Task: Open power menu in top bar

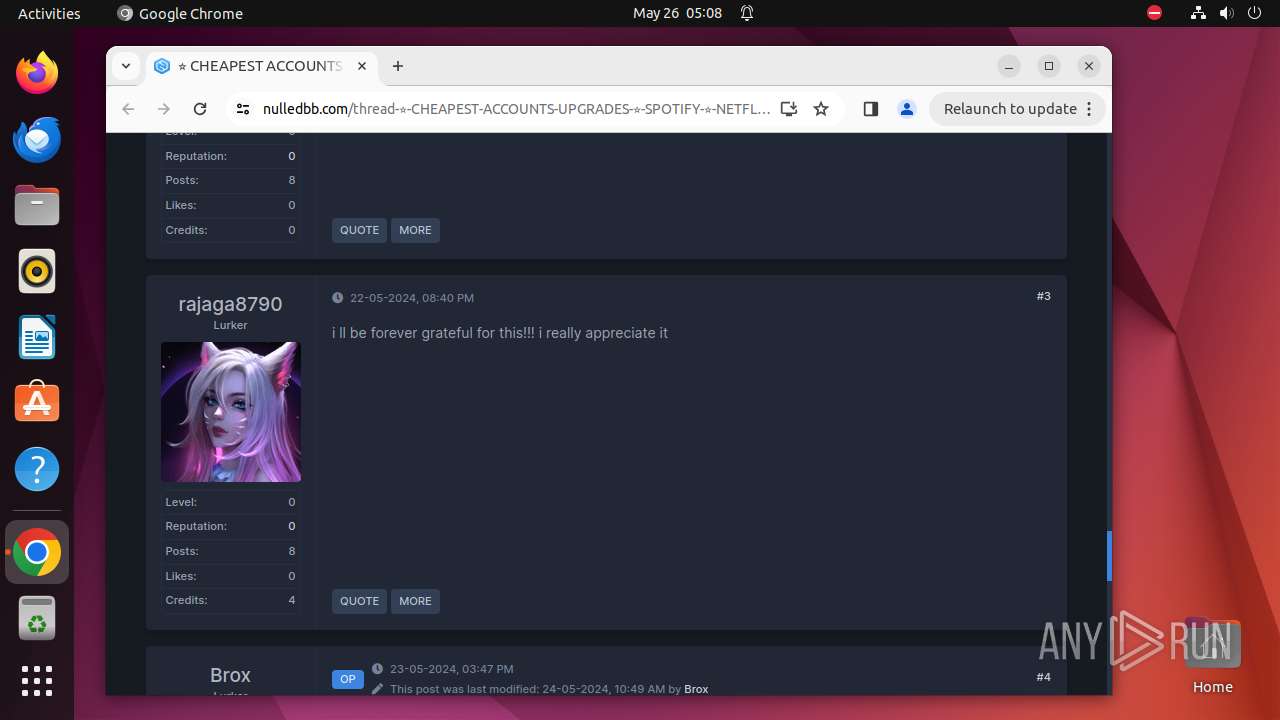Action: click(1255, 13)
